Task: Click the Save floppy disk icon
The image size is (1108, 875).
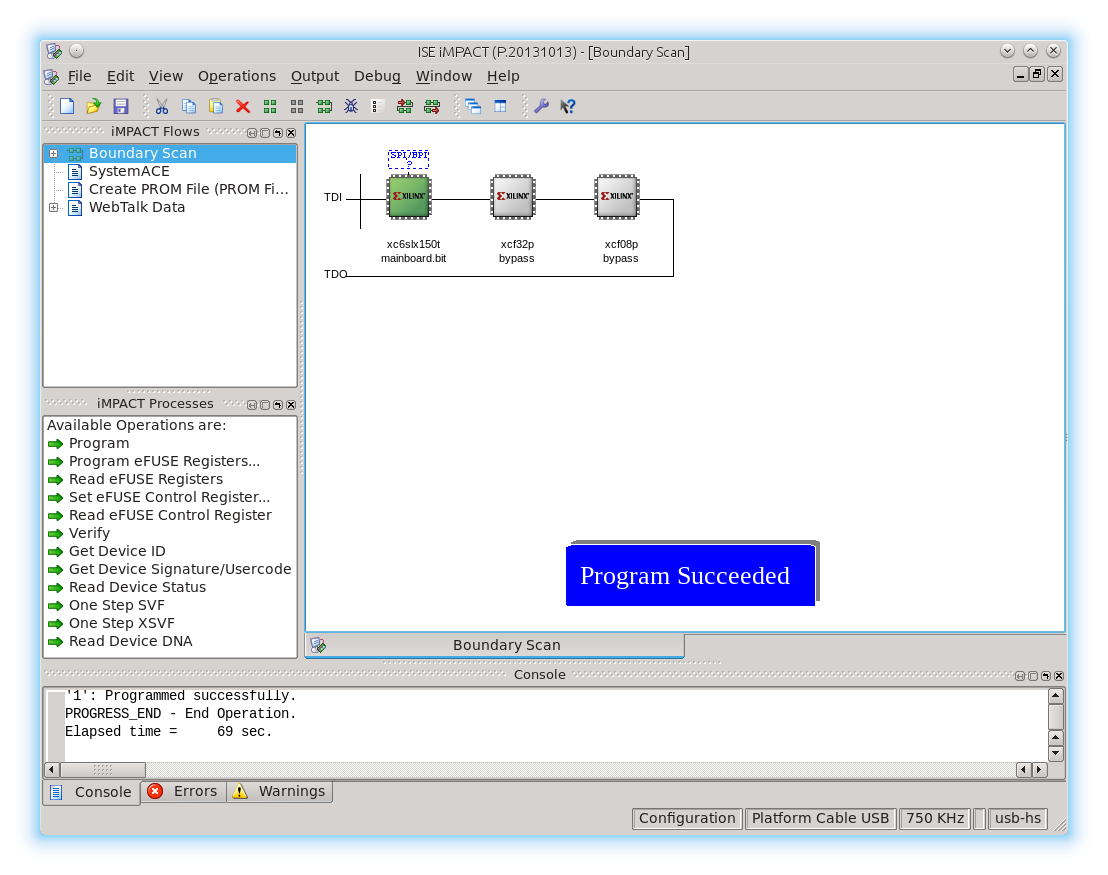Action: click(x=121, y=106)
